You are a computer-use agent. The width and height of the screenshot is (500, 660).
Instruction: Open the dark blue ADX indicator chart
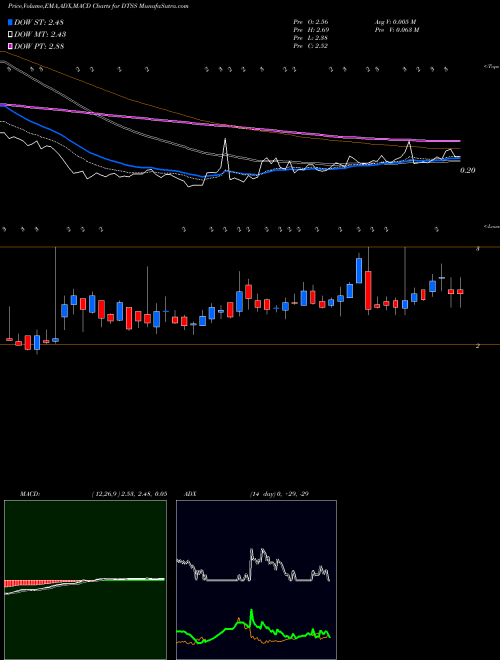256,580
